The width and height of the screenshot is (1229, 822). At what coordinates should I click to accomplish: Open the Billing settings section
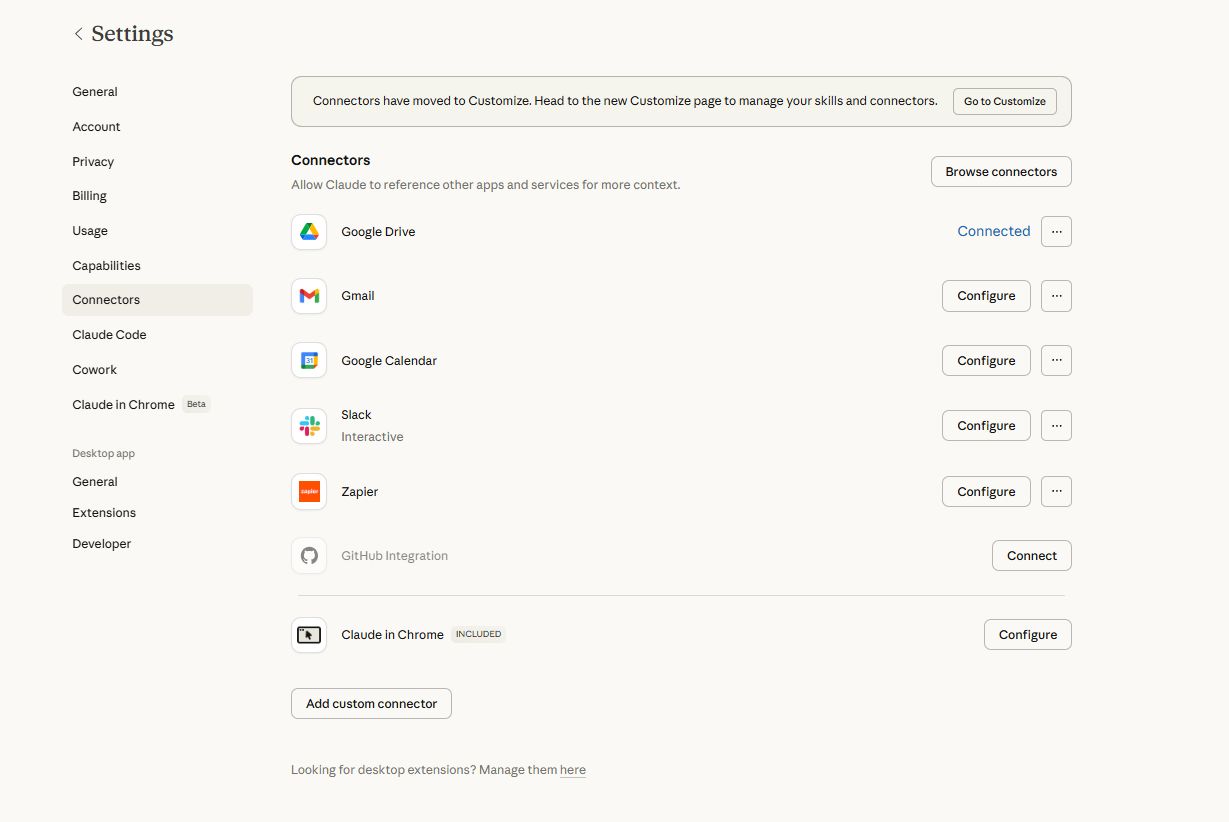point(89,195)
